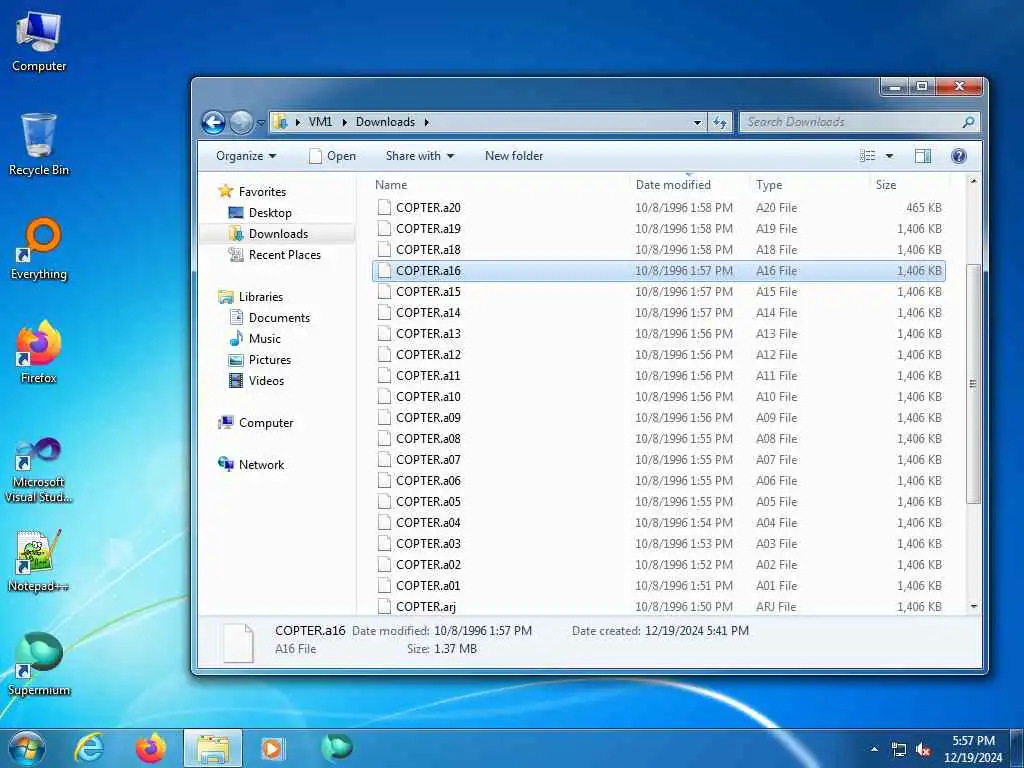Open Internet Explorer from the taskbar
This screenshot has height=768, width=1024.
coord(88,748)
